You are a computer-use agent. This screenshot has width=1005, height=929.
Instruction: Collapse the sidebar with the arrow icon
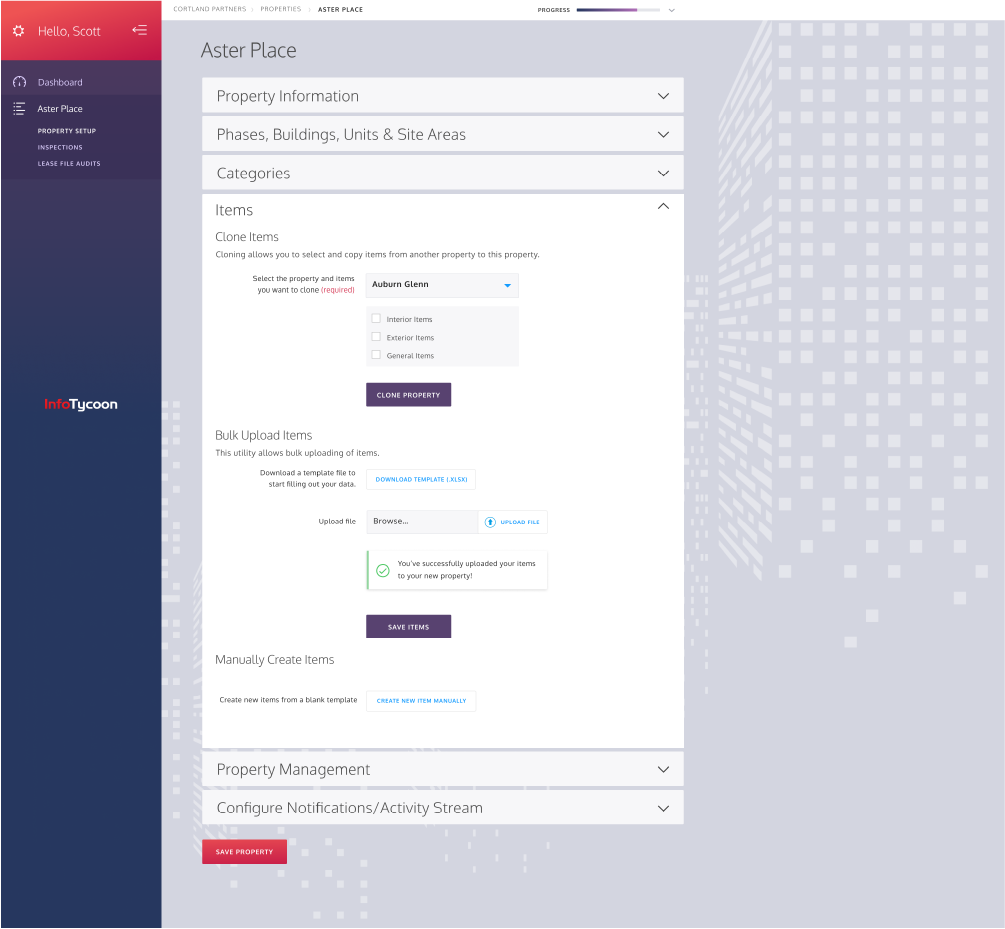click(x=140, y=31)
